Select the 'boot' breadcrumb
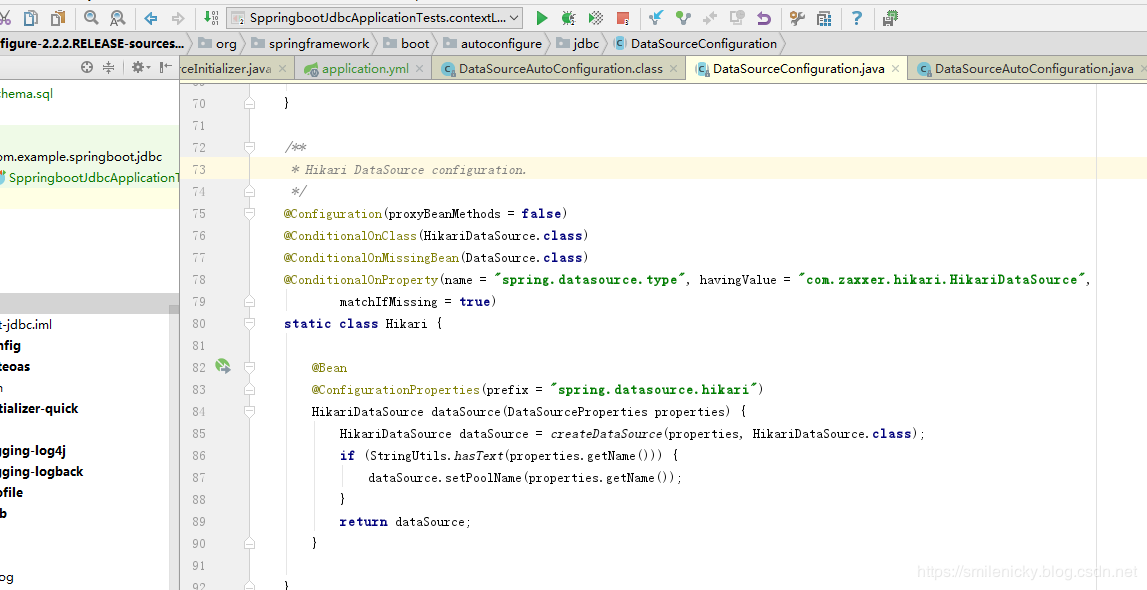 click(406, 43)
